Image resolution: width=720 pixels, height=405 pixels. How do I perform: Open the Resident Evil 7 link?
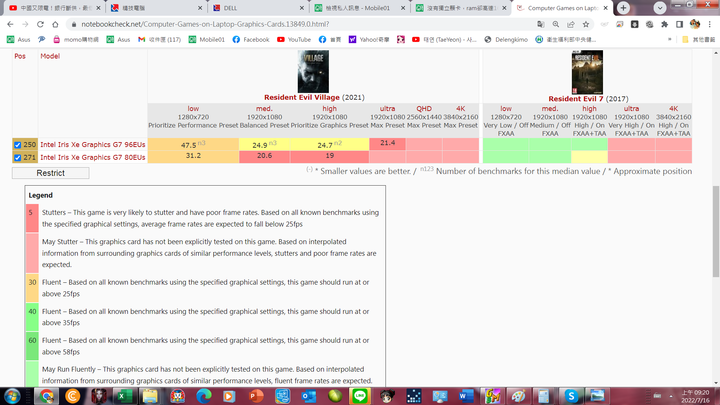click(x=576, y=99)
